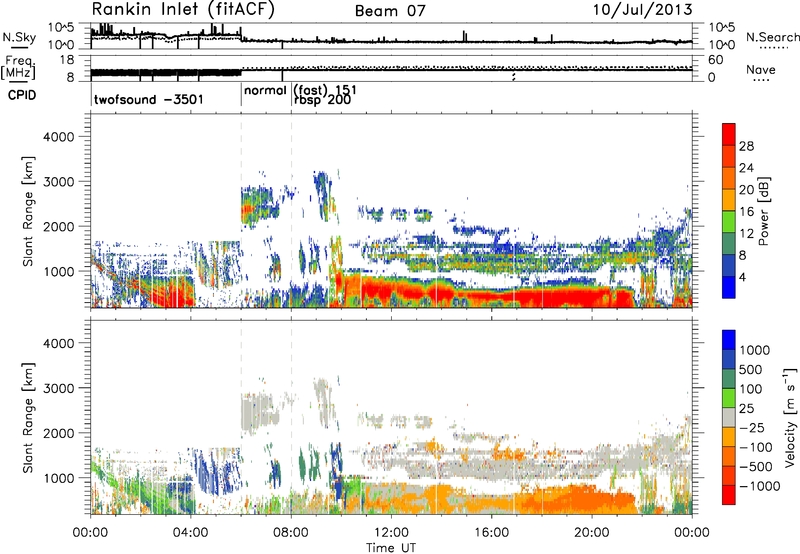
Task: Click the 'Freq. [MHz]' axis label
Action: tap(18, 68)
